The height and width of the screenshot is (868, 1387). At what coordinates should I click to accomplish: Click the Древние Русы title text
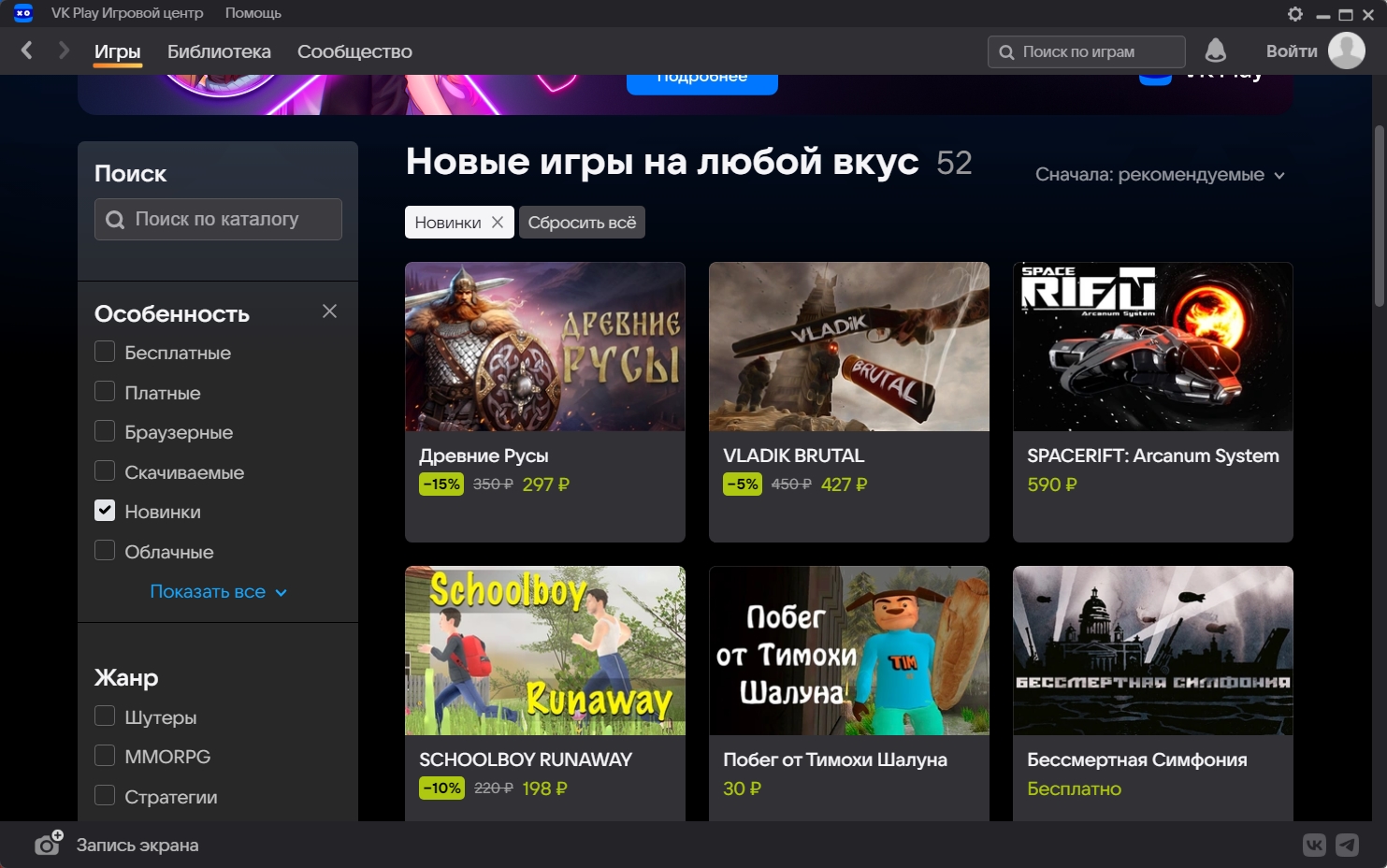tap(484, 456)
